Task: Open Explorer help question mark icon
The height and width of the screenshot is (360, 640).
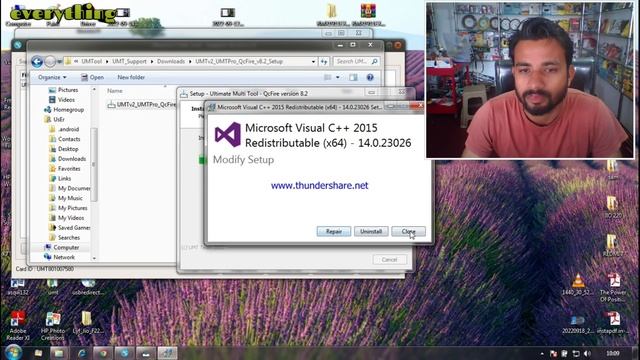Action: (x=370, y=77)
